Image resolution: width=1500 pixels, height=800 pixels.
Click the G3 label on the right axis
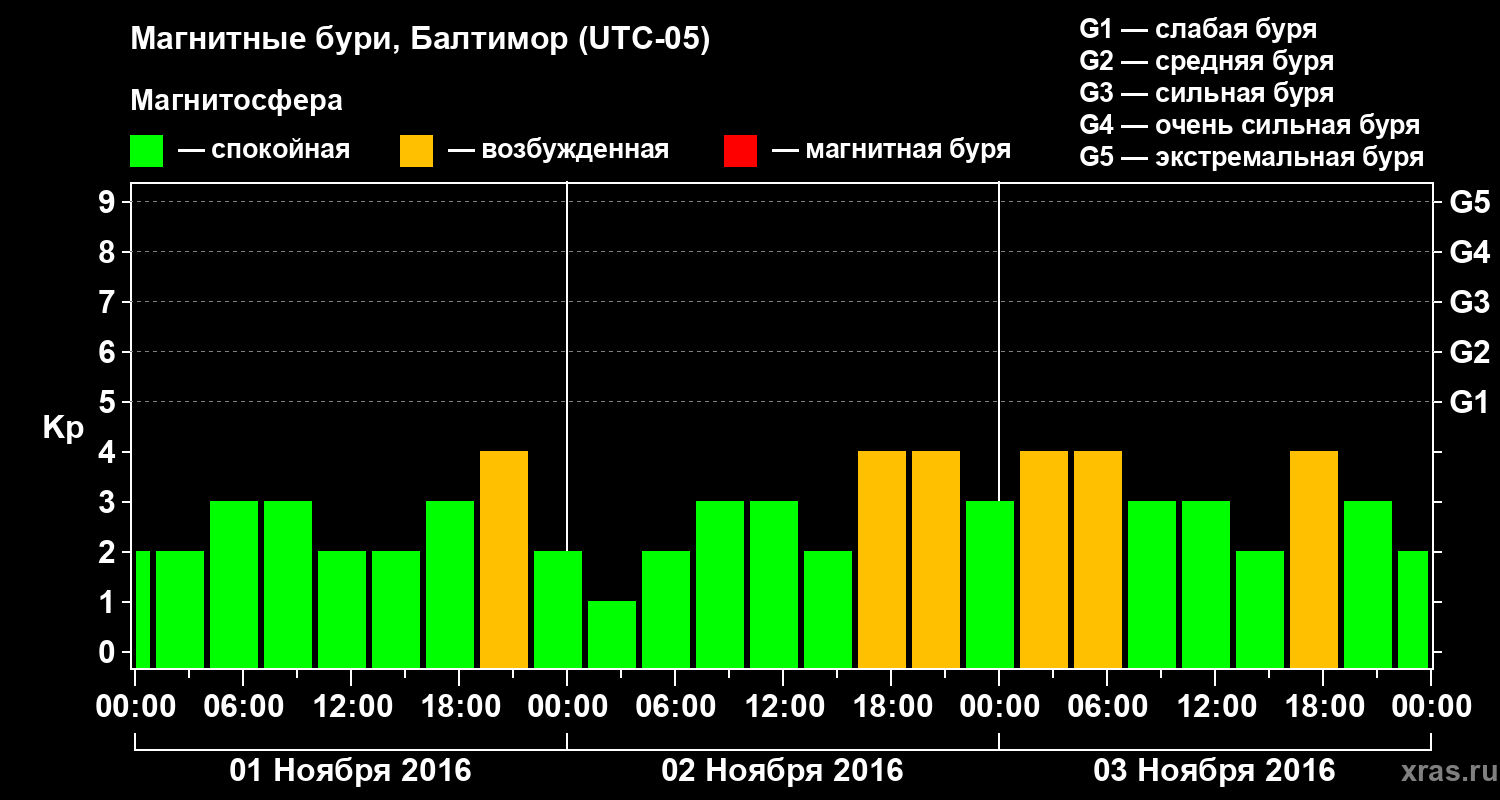pyautogui.click(x=1469, y=302)
